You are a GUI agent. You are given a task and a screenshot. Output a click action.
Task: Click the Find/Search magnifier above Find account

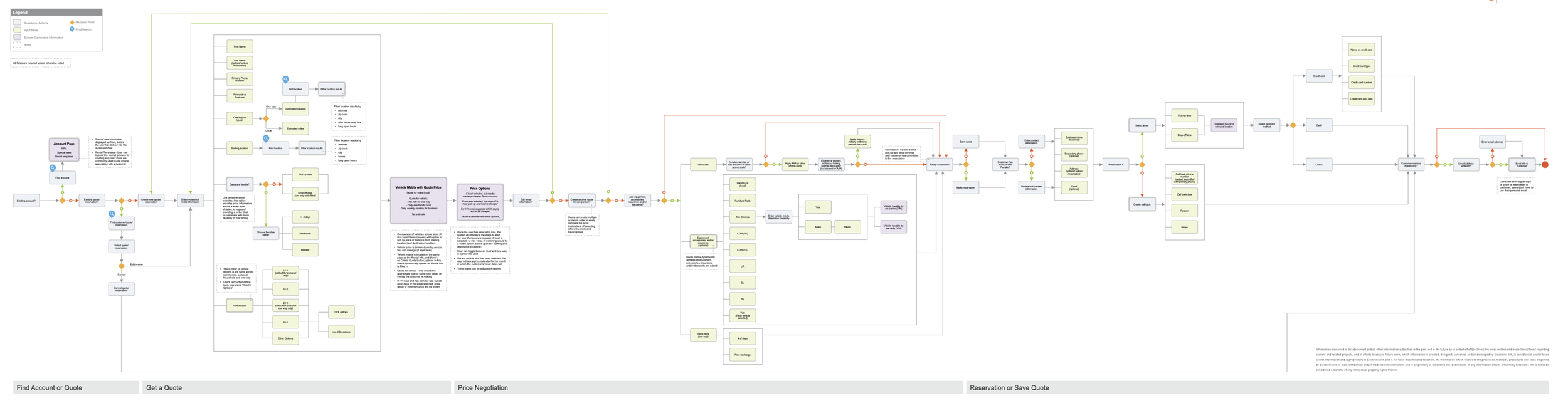click(x=53, y=167)
